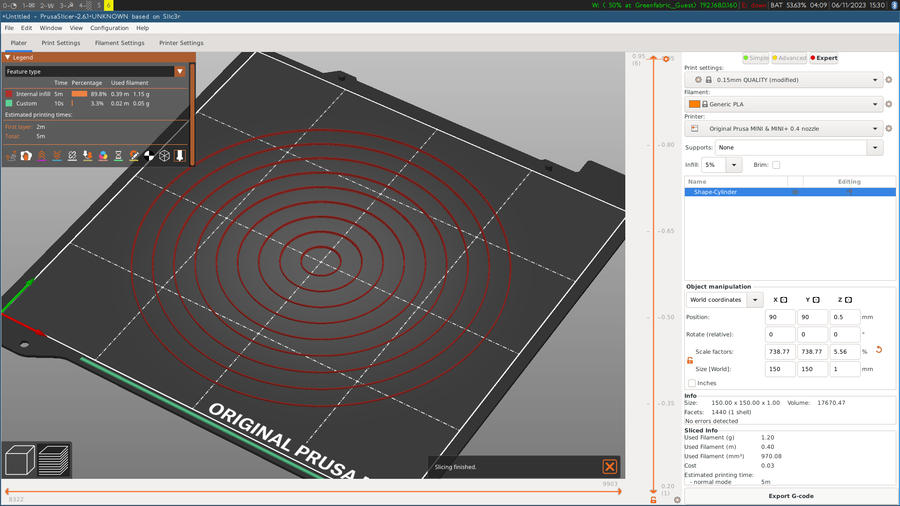Open Generic PLA filament dropdown
The image size is (900, 506).
click(784, 104)
